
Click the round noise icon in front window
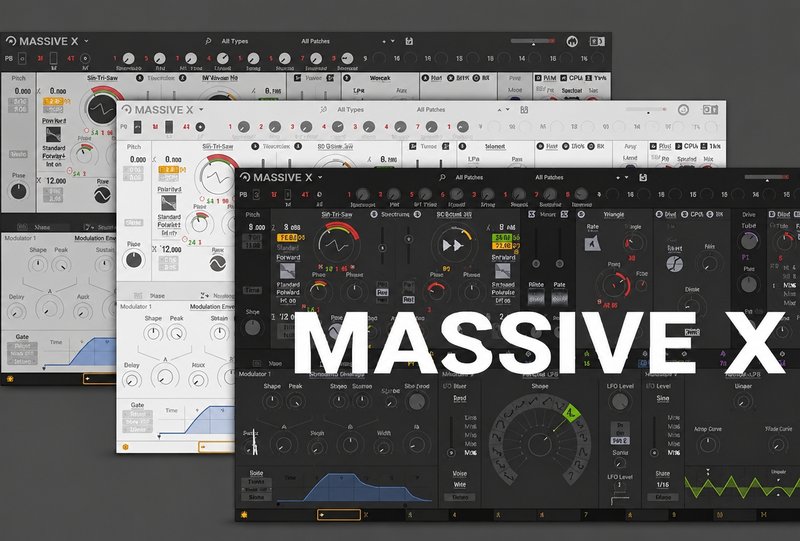[x=674, y=263]
